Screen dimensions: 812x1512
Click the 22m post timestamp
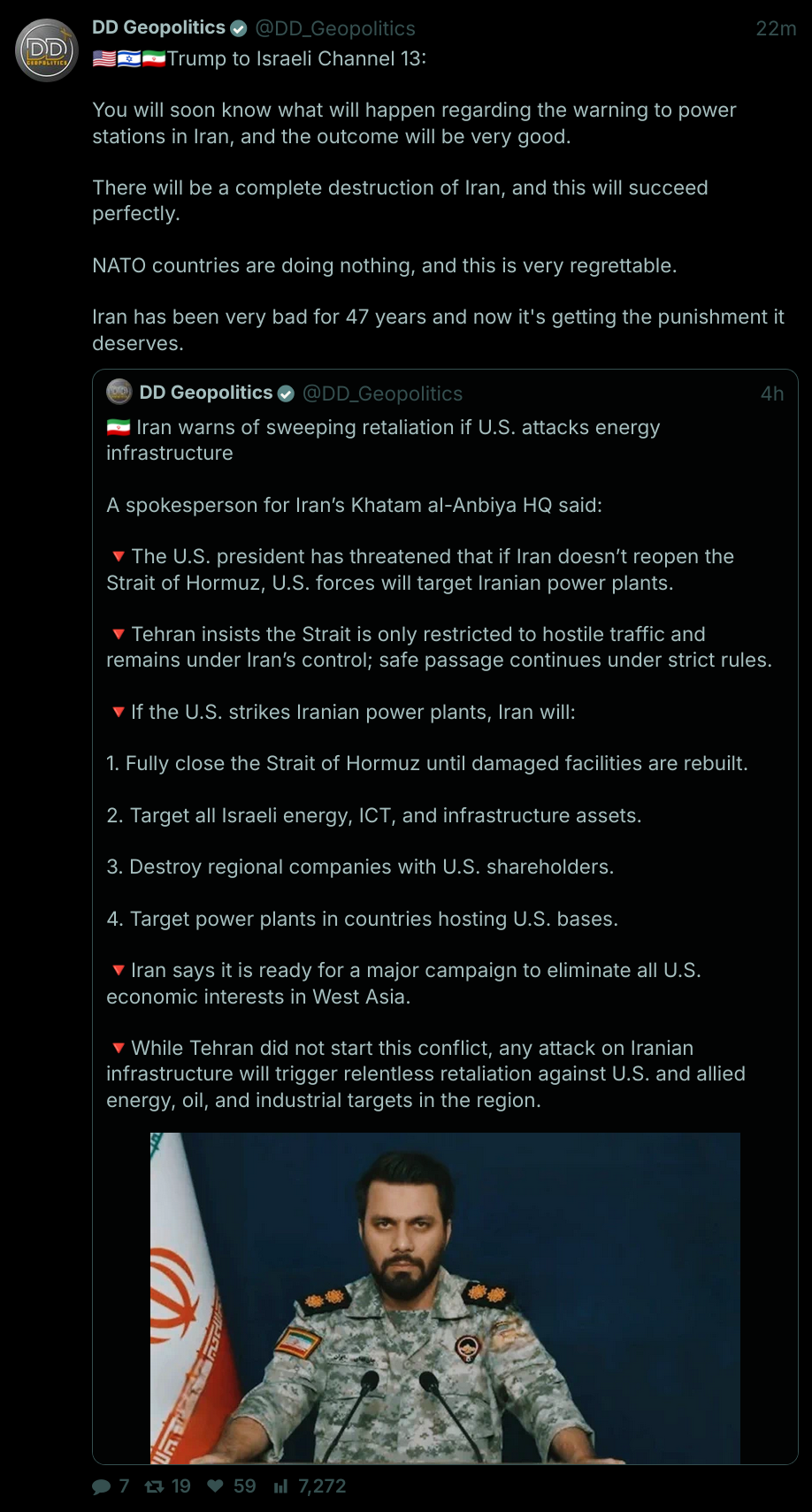pos(776,28)
